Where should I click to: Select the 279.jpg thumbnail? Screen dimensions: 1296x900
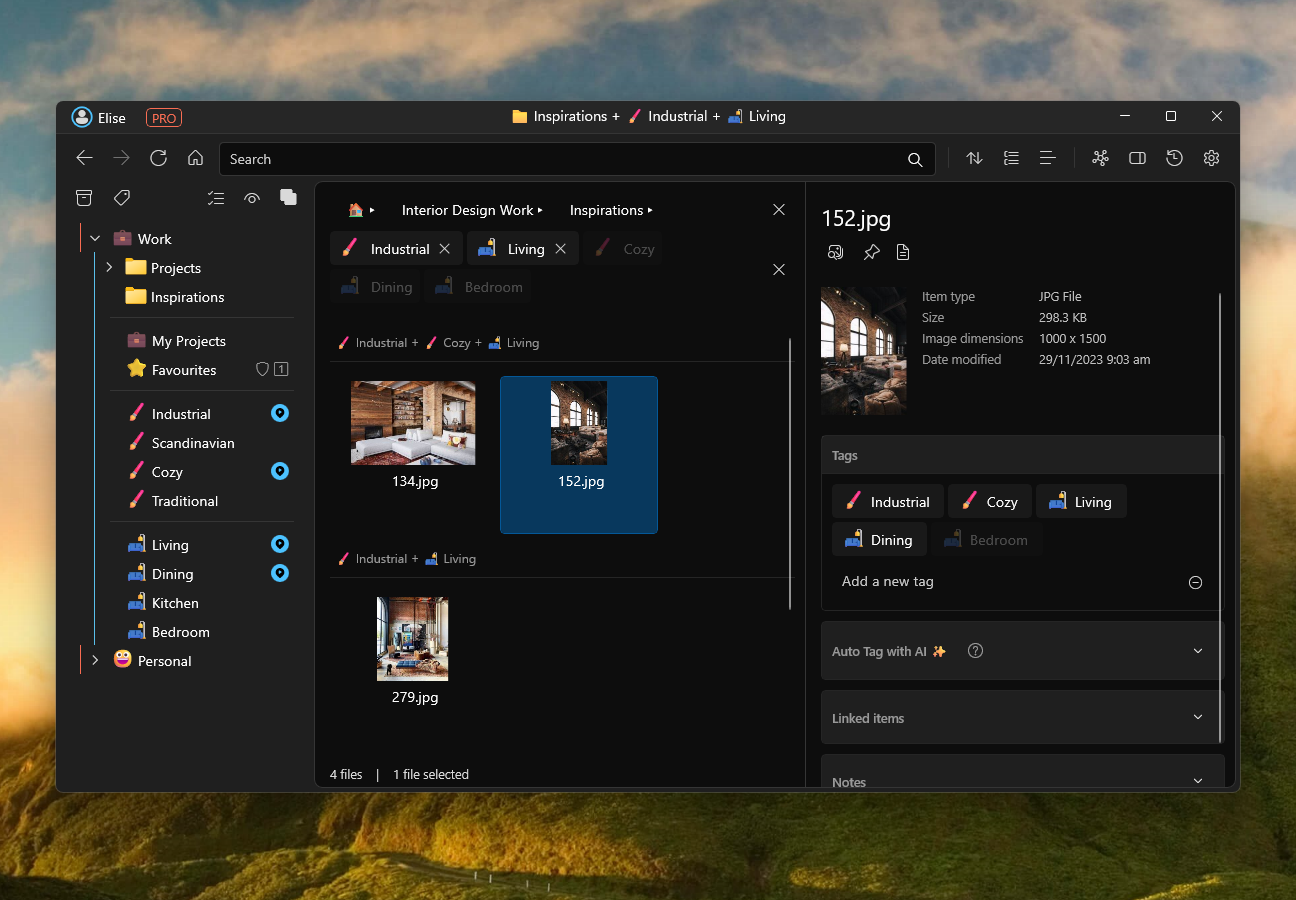tap(413, 639)
